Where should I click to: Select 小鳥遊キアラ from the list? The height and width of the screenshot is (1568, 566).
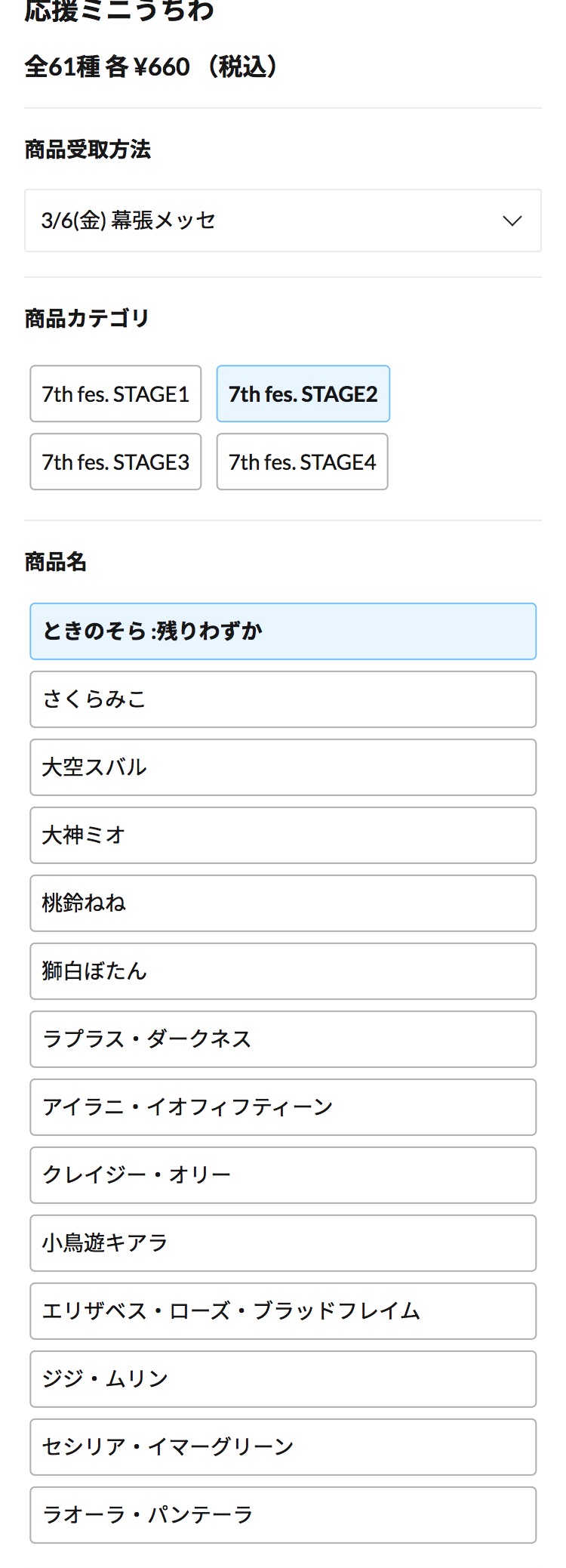tap(283, 1243)
